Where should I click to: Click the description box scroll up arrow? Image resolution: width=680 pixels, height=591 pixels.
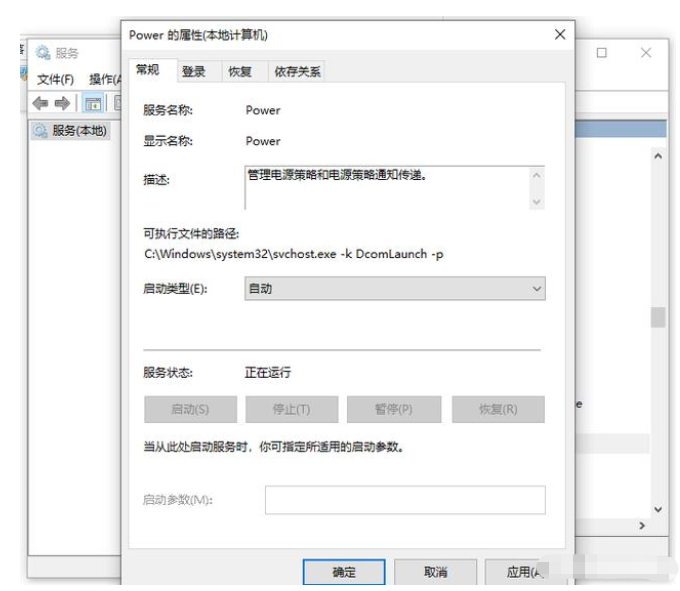(x=537, y=176)
